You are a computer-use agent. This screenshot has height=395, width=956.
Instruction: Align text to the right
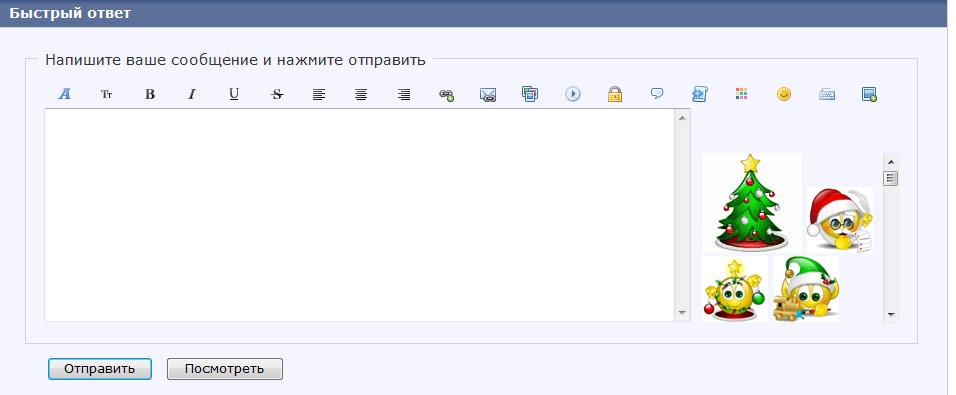(x=404, y=94)
